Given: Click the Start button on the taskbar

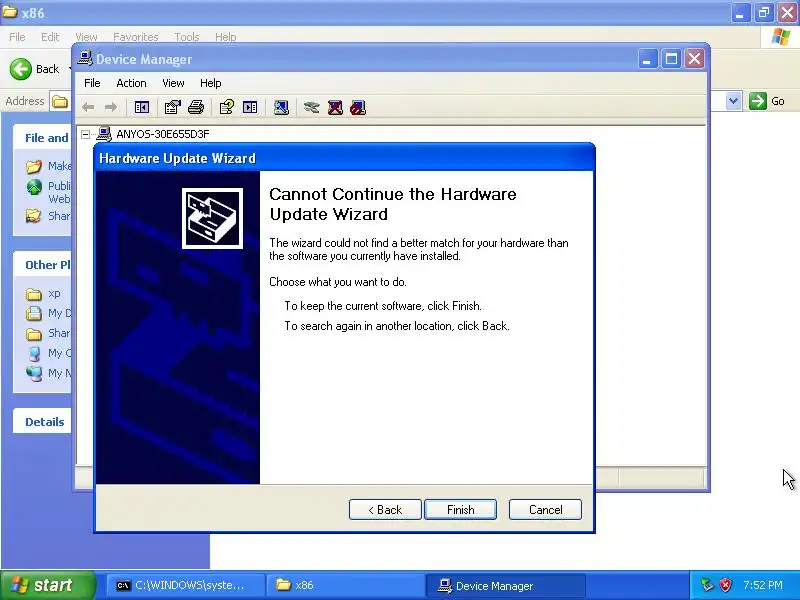Looking at the screenshot, I should click(47, 585).
